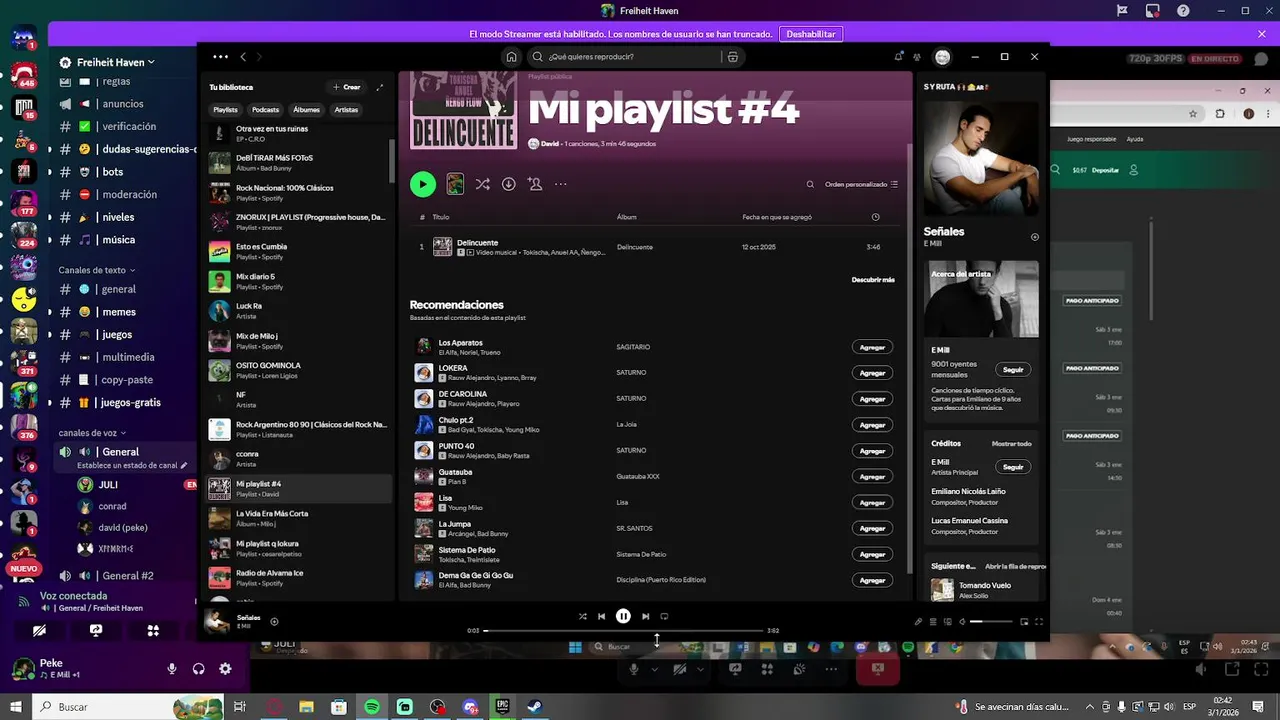Collapse canales de voz category

pos(93,433)
